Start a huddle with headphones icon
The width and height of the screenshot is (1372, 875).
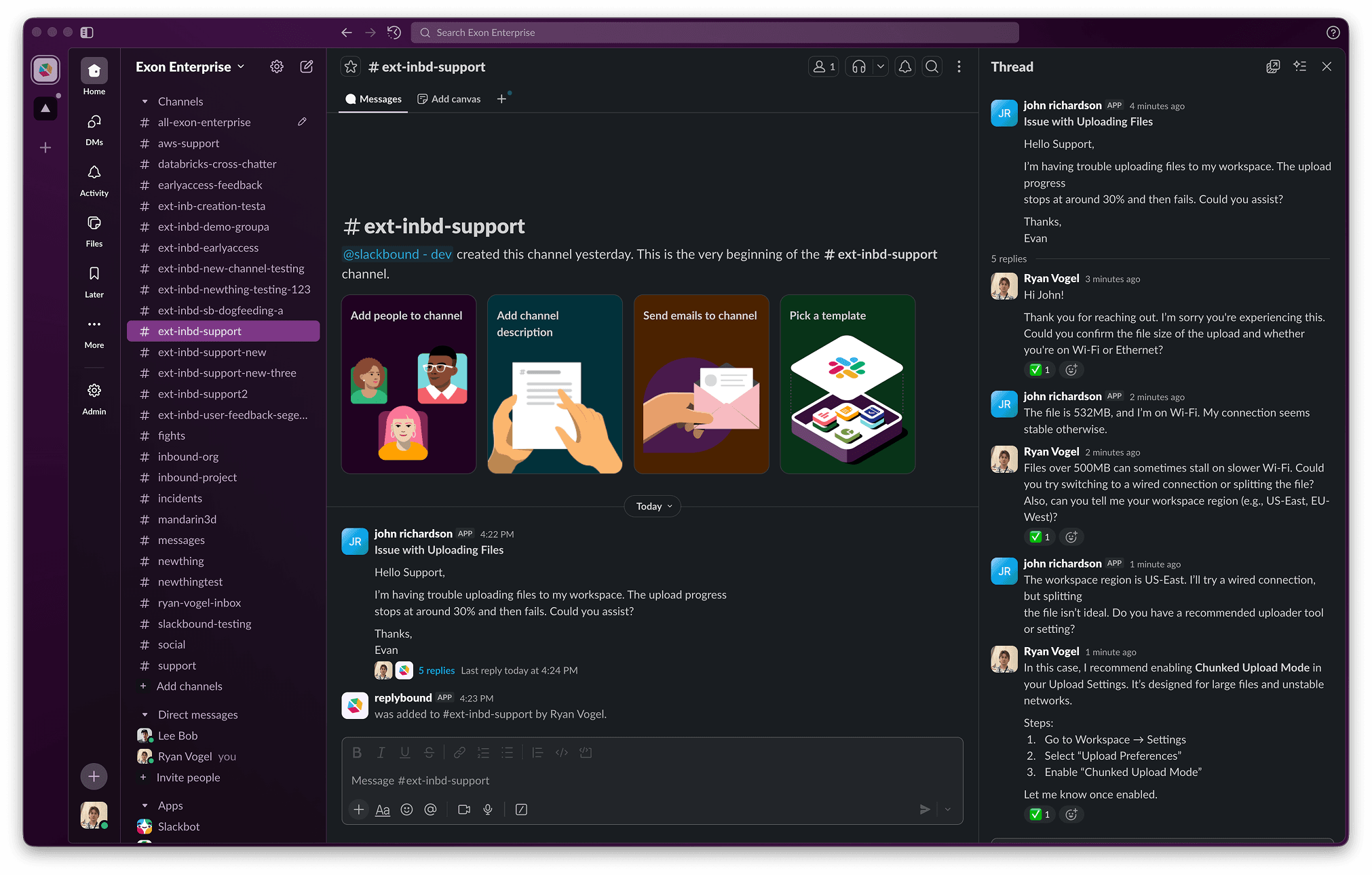tap(859, 66)
